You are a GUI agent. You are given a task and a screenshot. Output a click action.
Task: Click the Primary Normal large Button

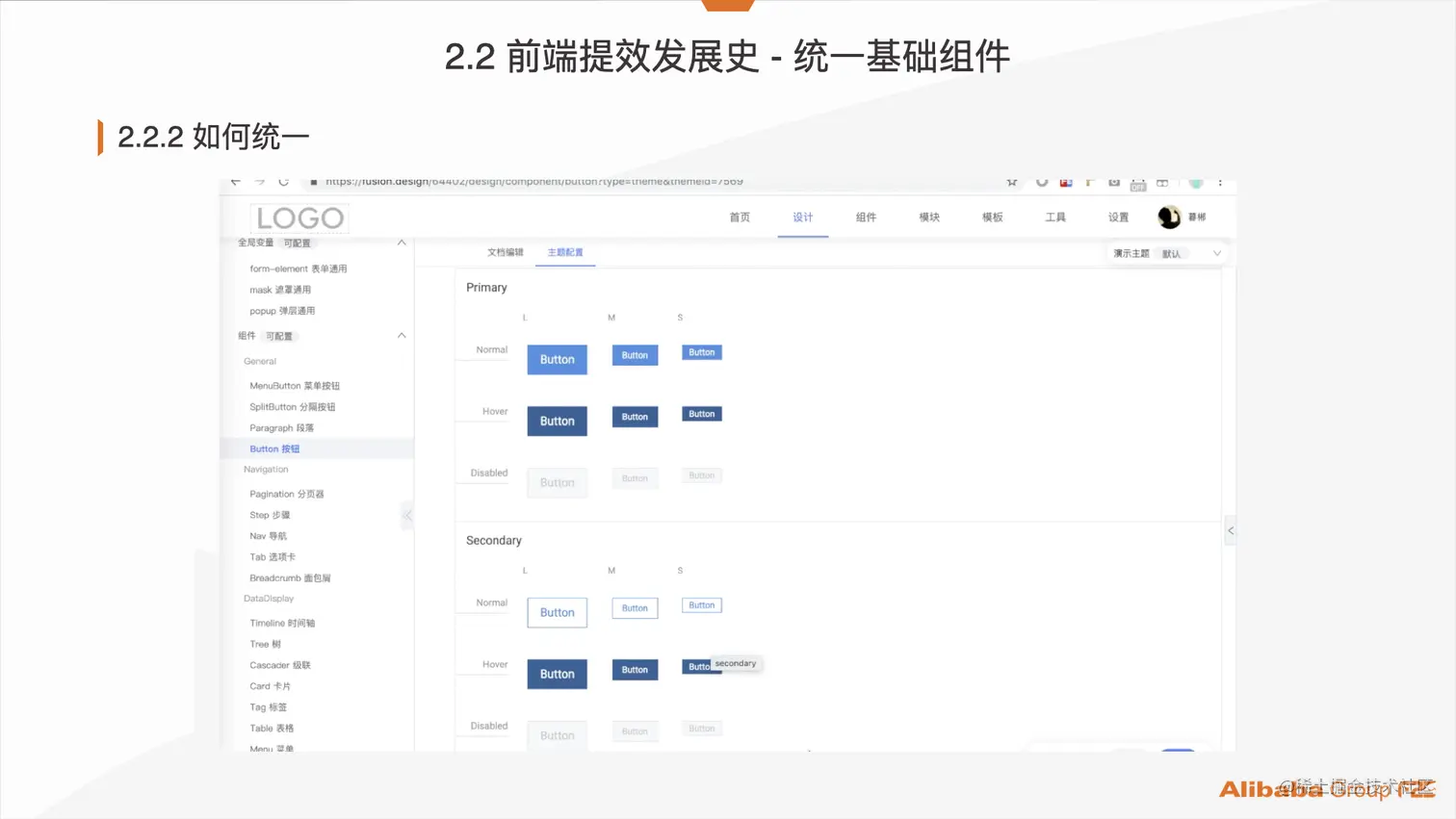(557, 359)
